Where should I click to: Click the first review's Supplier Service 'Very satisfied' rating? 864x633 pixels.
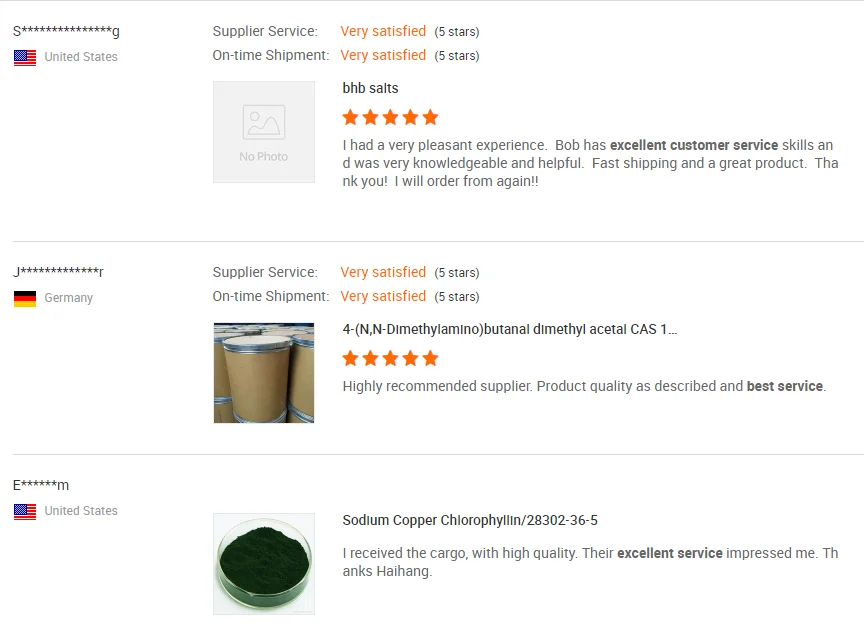[x=383, y=31]
